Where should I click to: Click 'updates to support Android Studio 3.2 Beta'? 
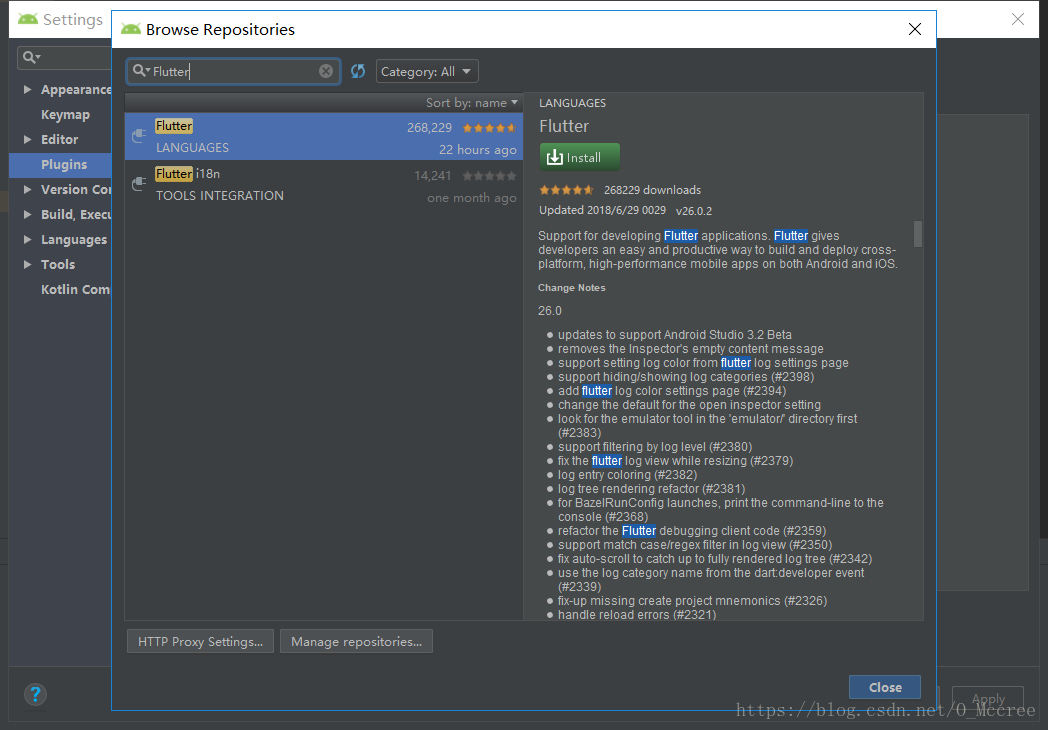tap(674, 335)
